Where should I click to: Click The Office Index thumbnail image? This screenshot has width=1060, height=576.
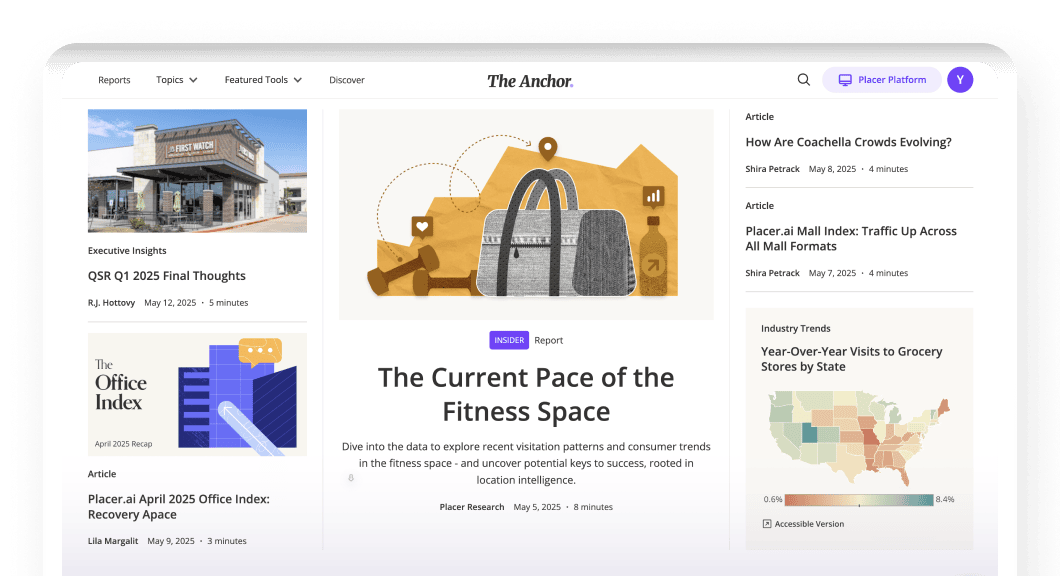(197, 394)
